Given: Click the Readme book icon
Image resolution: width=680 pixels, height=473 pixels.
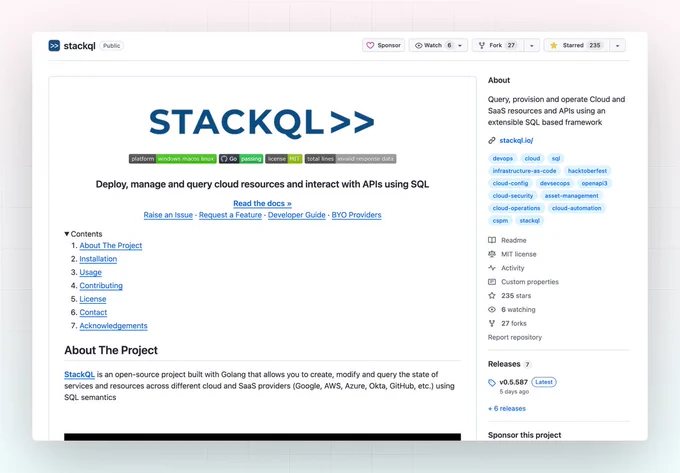Looking at the screenshot, I should coord(492,240).
